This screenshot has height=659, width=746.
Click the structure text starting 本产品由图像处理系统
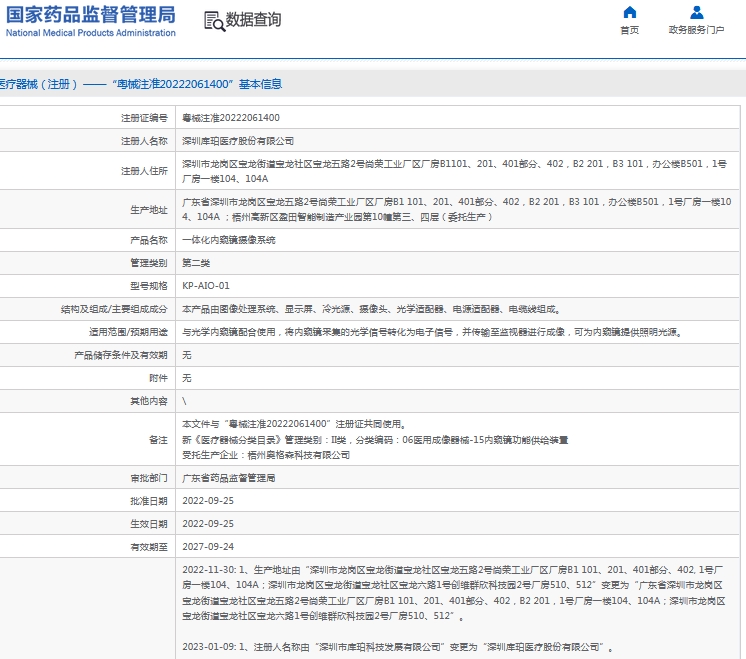click(372, 309)
